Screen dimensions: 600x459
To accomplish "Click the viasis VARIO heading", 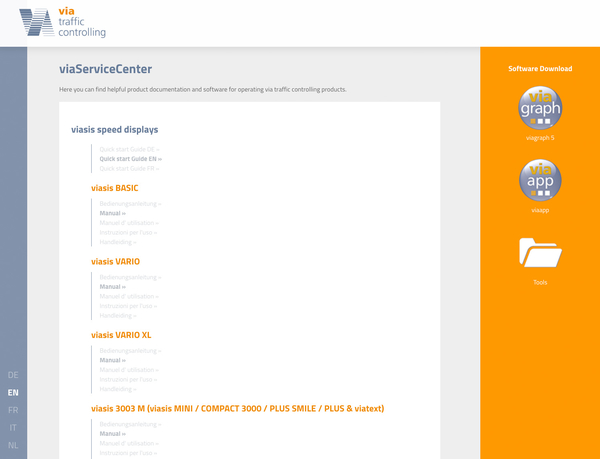I will point(115,261).
